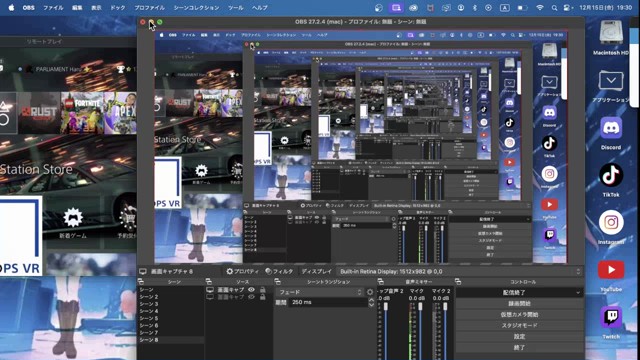The width and height of the screenshot is (640, 360).
Task: Open the 編集 menu
Action: pyautogui.click(x=77, y=8)
